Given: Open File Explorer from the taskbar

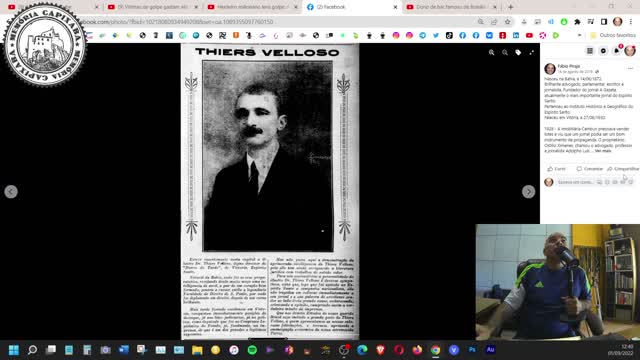Looking at the screenshot, I should tap(197, 350).
